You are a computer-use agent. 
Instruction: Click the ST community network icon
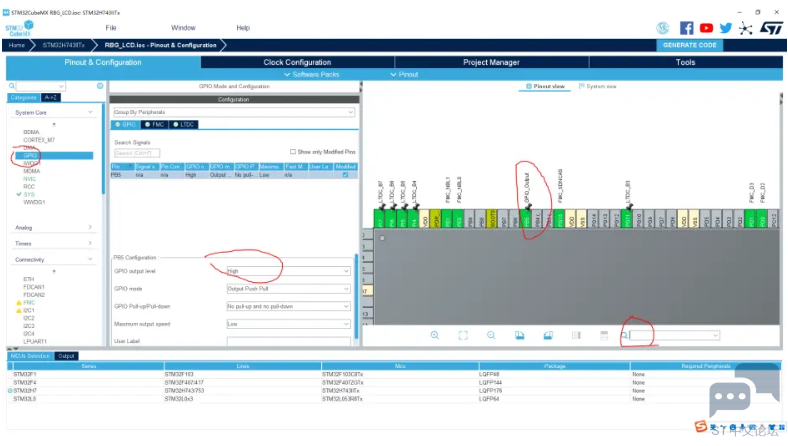746,28
